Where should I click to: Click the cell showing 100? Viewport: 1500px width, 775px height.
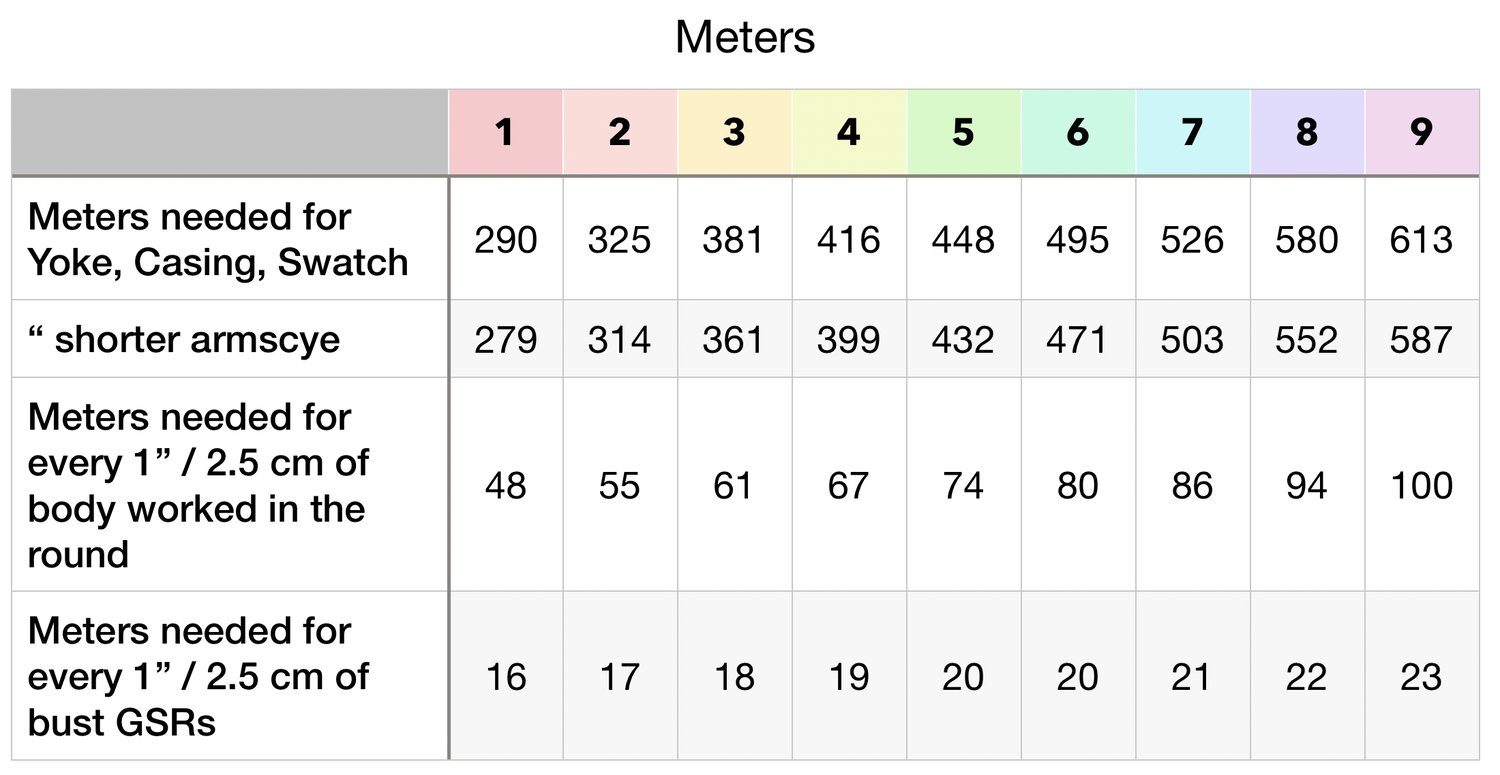click(x=1422, y=485)
